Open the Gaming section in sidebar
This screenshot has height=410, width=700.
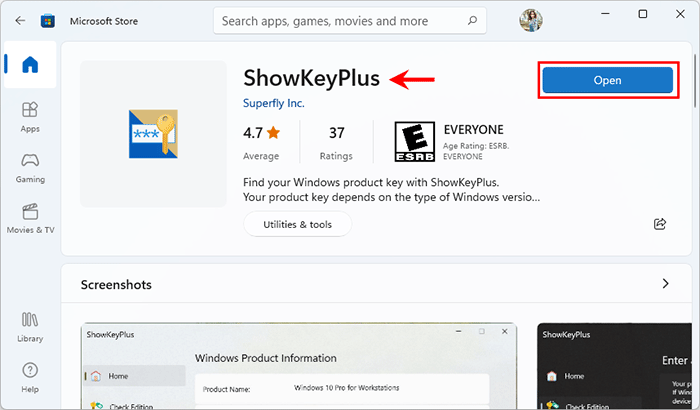(x=30, y=168)
